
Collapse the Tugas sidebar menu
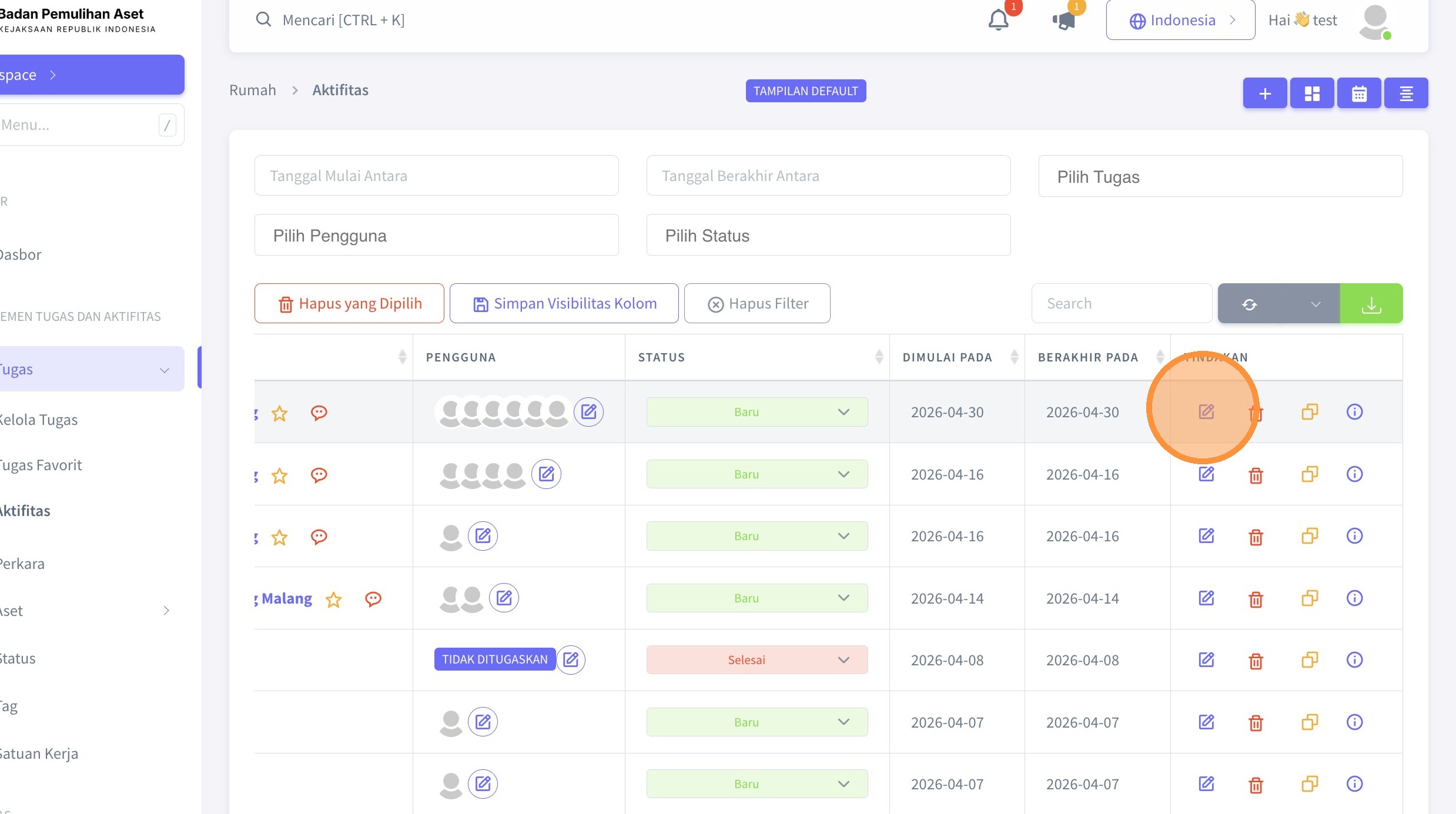pyautogui.click(x=91, y=369)
